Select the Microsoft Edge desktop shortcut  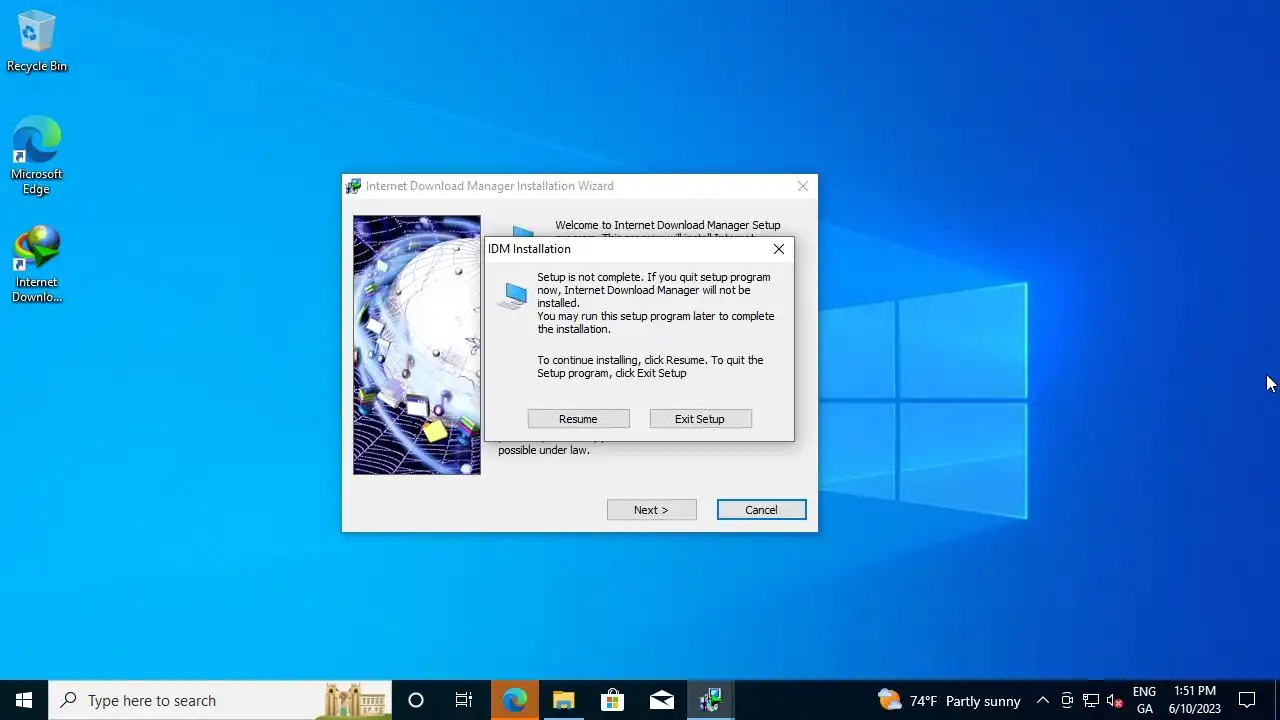pos(37,156)
